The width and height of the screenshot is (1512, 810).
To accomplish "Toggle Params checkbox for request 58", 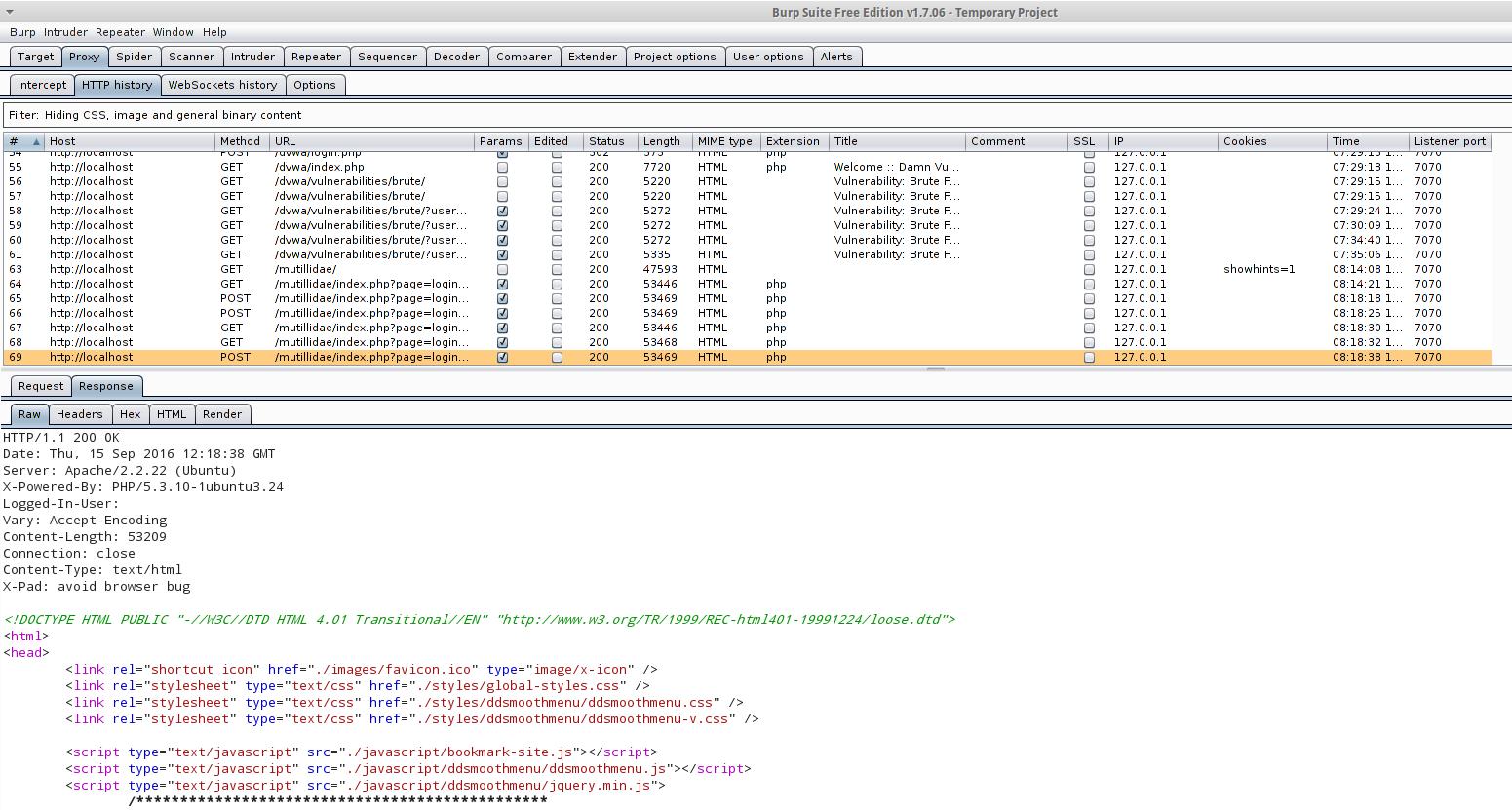I will 502,211.
